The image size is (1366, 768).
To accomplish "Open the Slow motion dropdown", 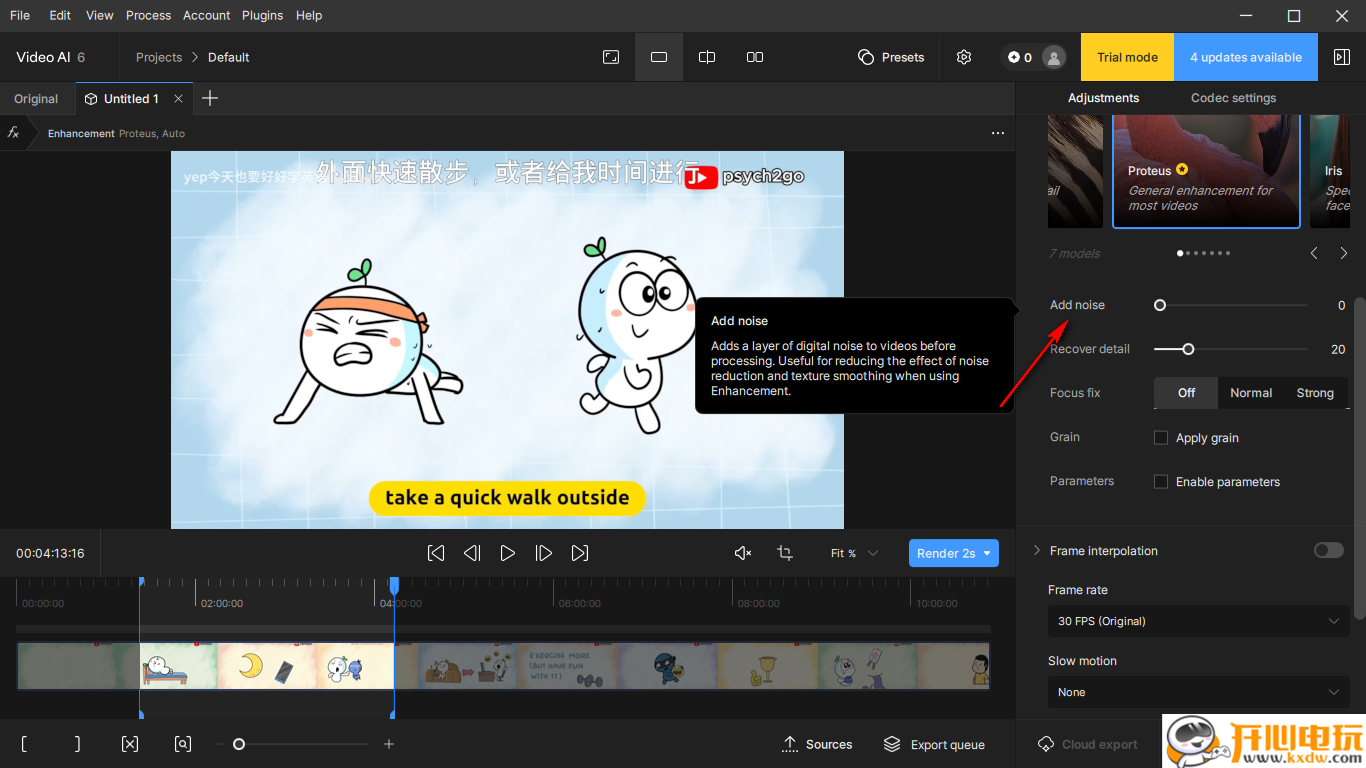I will [1198, 692].
